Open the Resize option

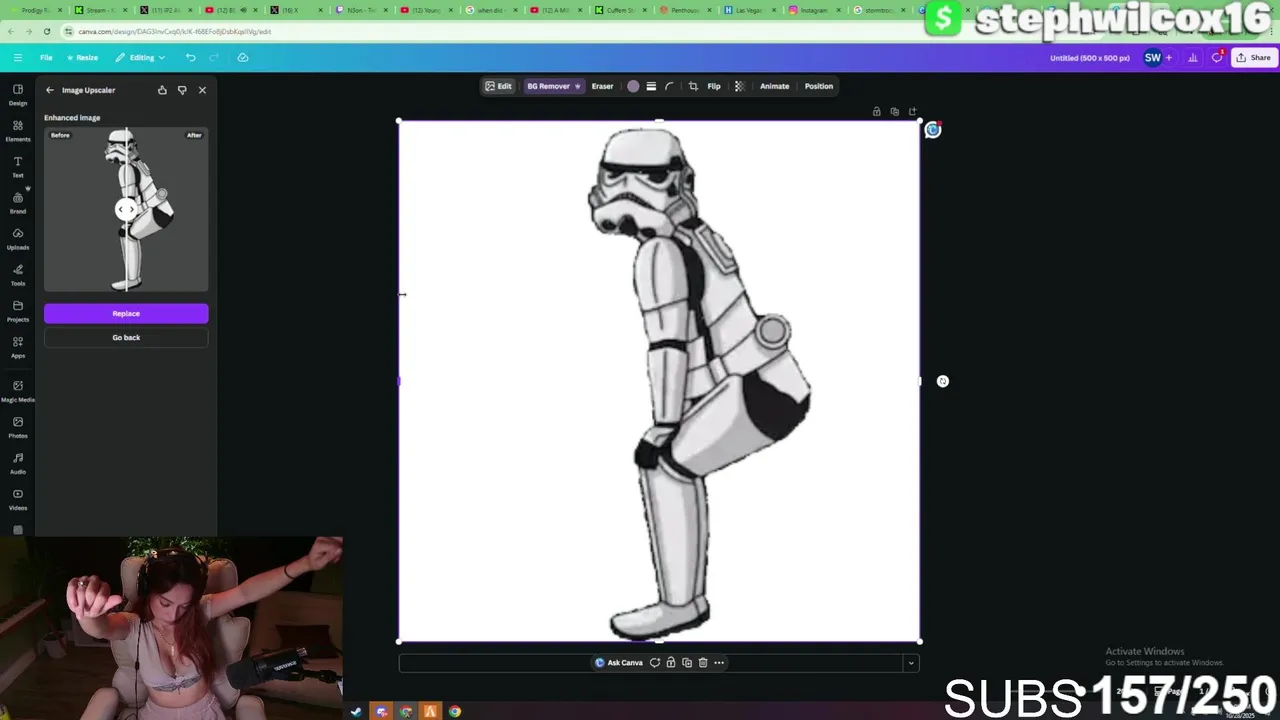82,58
